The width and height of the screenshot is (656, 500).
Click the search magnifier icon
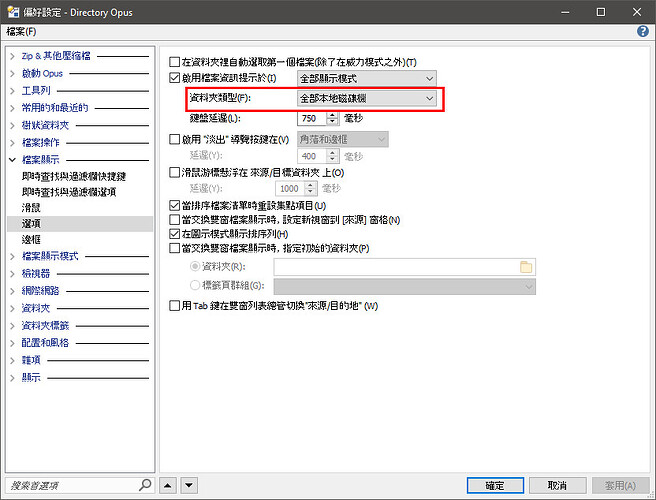(144, 485)
